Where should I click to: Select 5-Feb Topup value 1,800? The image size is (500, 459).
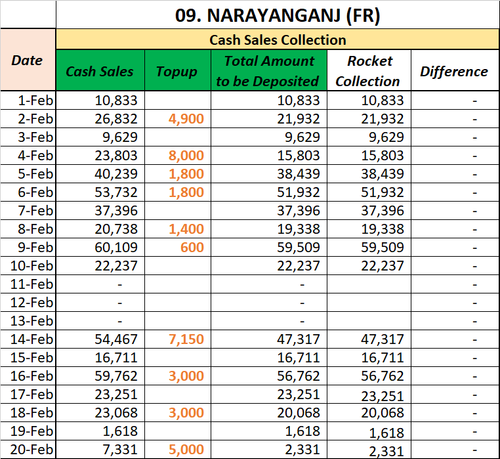tap(178, 174)
